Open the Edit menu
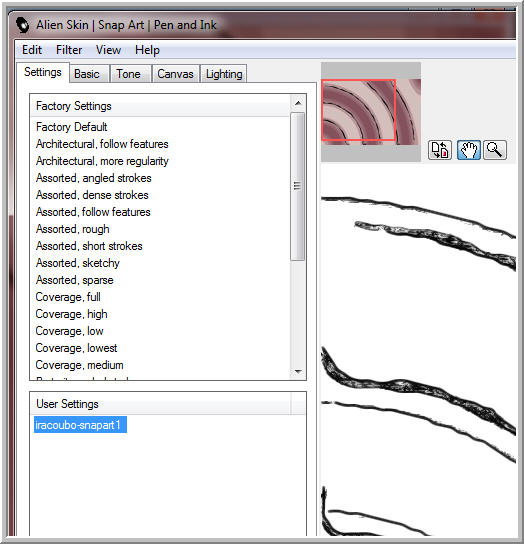The width and height of the screenshot is (524, 544). (x=32, y=50)
